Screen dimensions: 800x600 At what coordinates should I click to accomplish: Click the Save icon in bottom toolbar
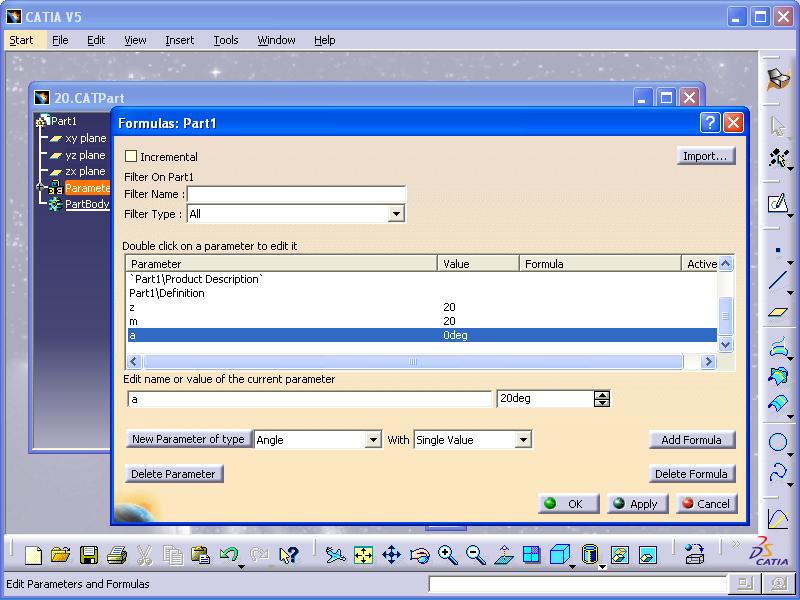coord(89,554)
